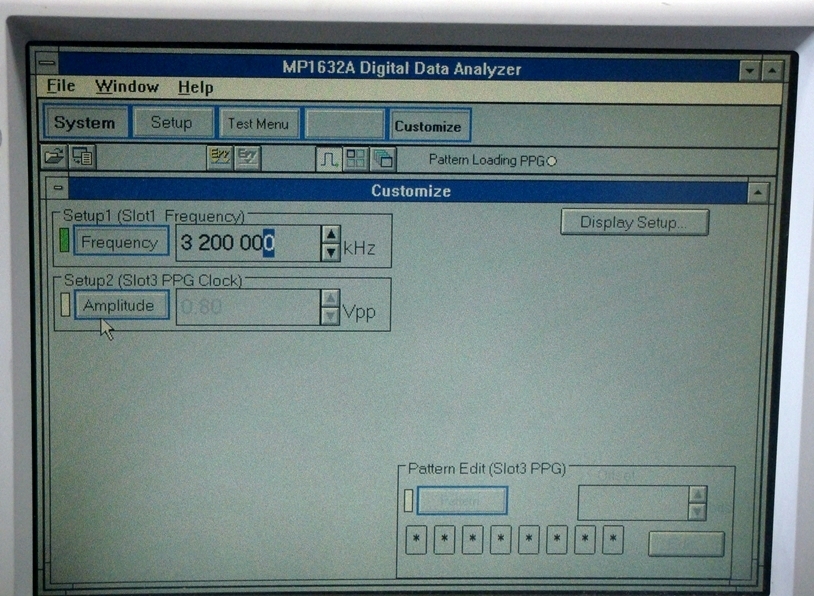
Task: Click the Amplitude 0.80 value field
Action: (x=248, y=307)
